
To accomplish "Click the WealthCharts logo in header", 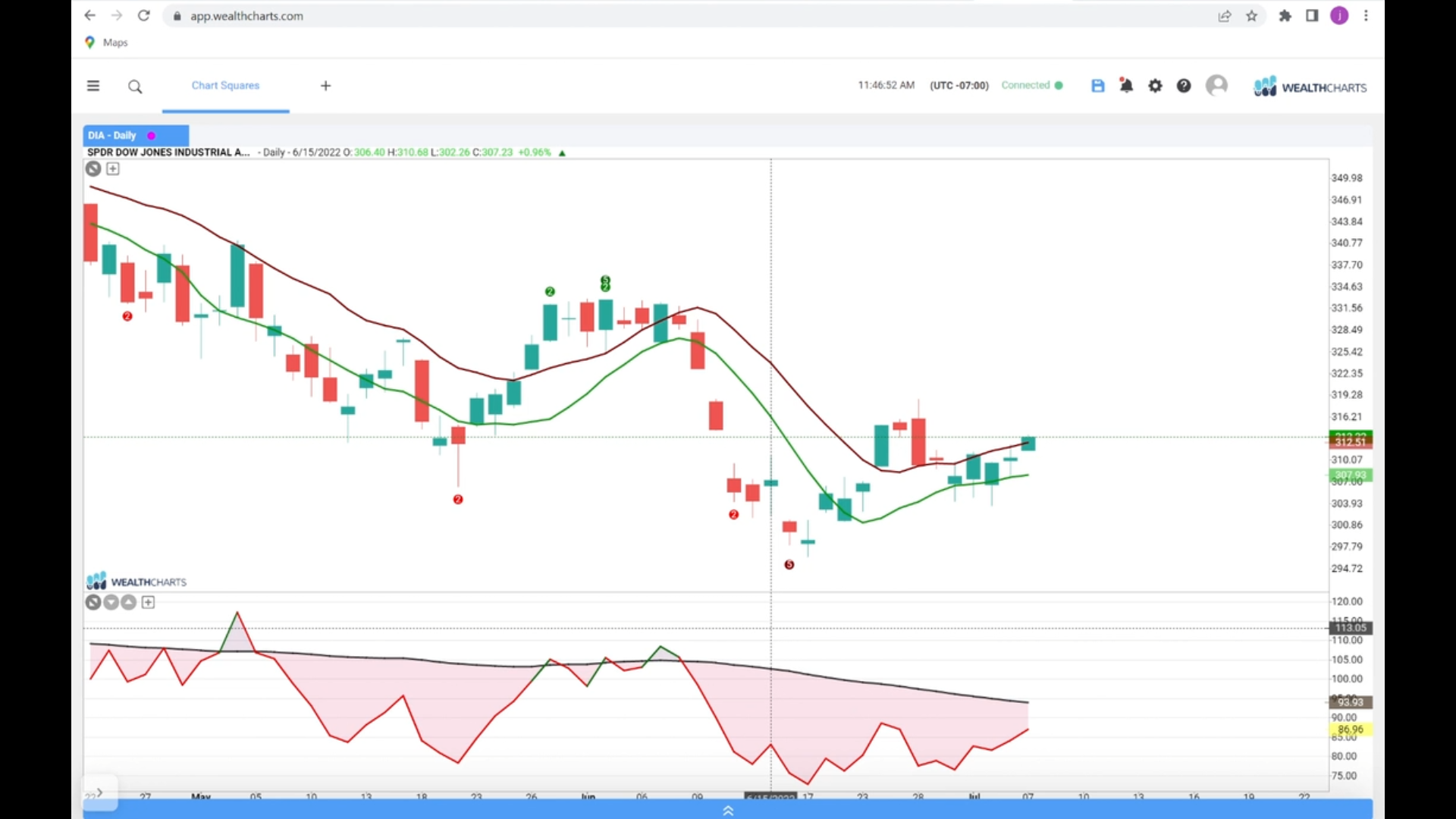I will [x=1310, y=86].
